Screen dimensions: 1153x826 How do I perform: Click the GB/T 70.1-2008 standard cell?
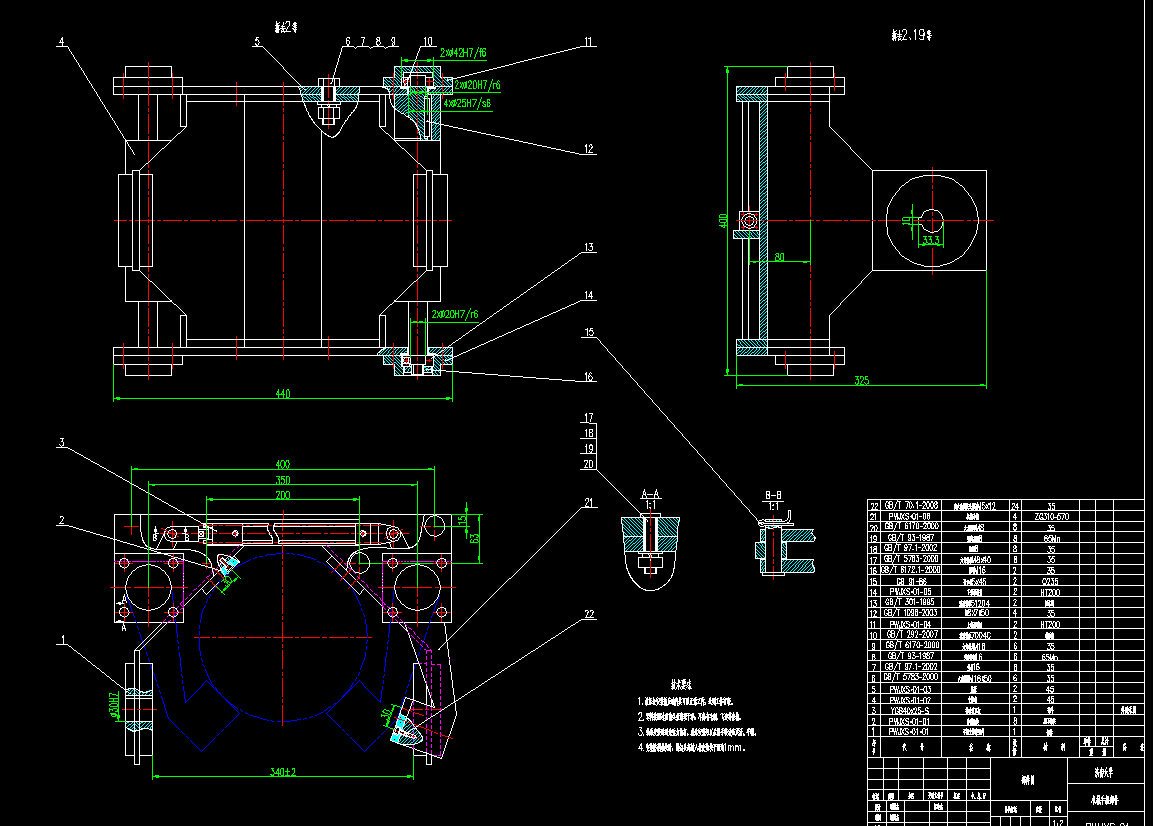pyautogui.click(x=911, y=505)
